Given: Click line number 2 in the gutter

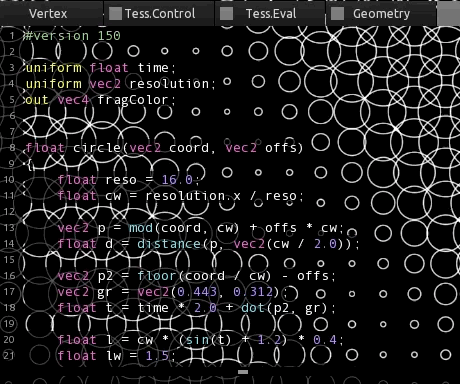Looking at the screenshot, I should coord(12,52).
